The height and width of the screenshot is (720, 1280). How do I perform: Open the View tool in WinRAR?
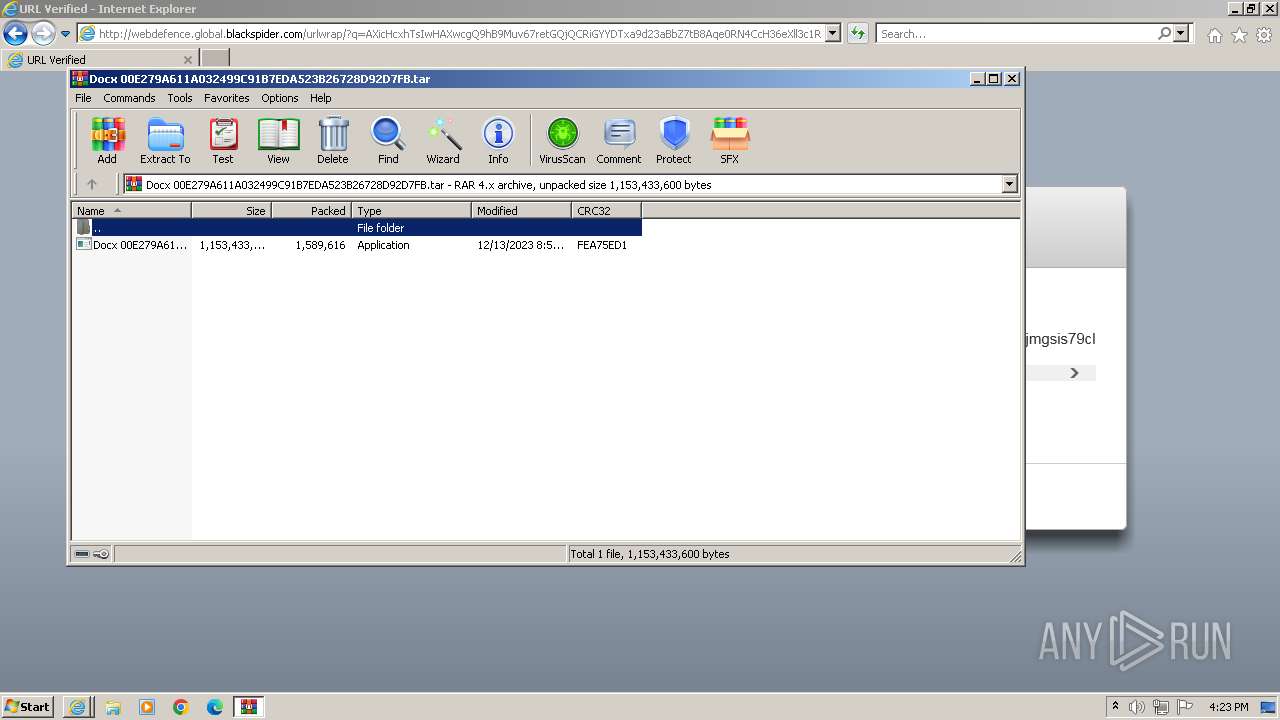278,141
